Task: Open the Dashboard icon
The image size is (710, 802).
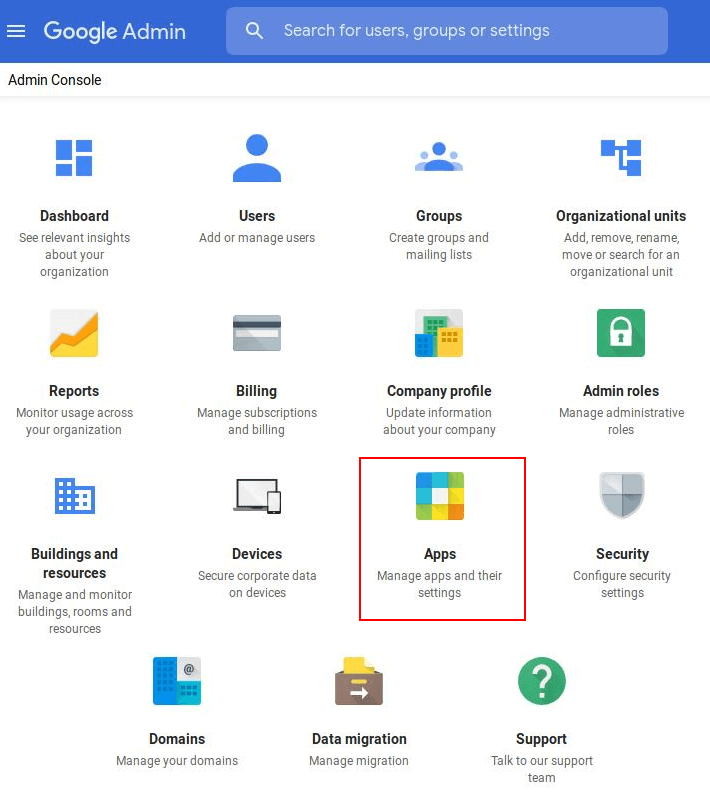Action: coord(74,158)
